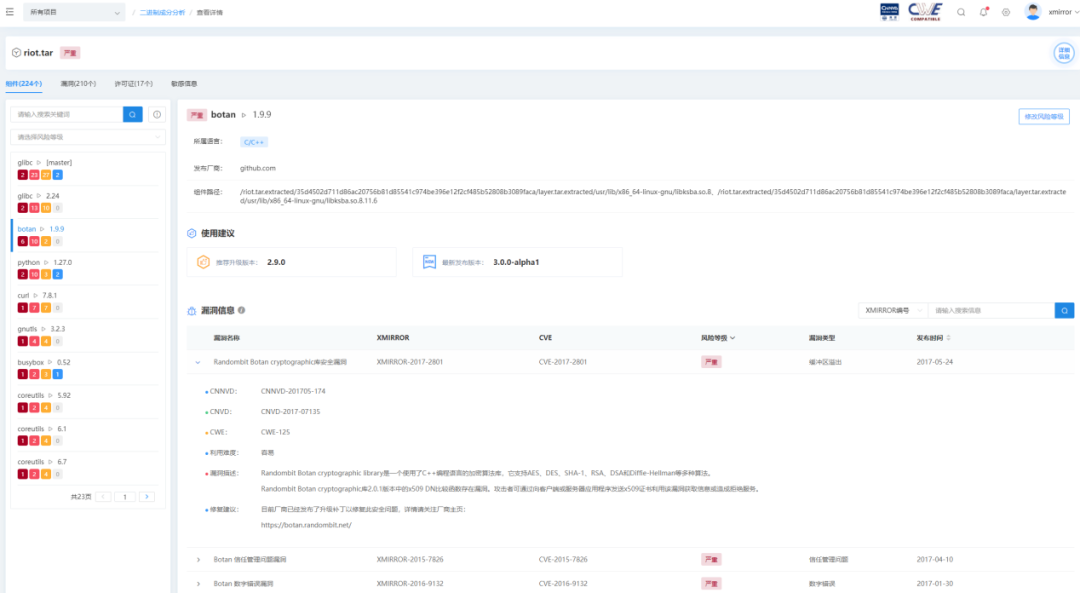The width and height of the screenshot is (1080, 593).
Task: Switch to the 敏感信息 tab
Action: (184, 84)
